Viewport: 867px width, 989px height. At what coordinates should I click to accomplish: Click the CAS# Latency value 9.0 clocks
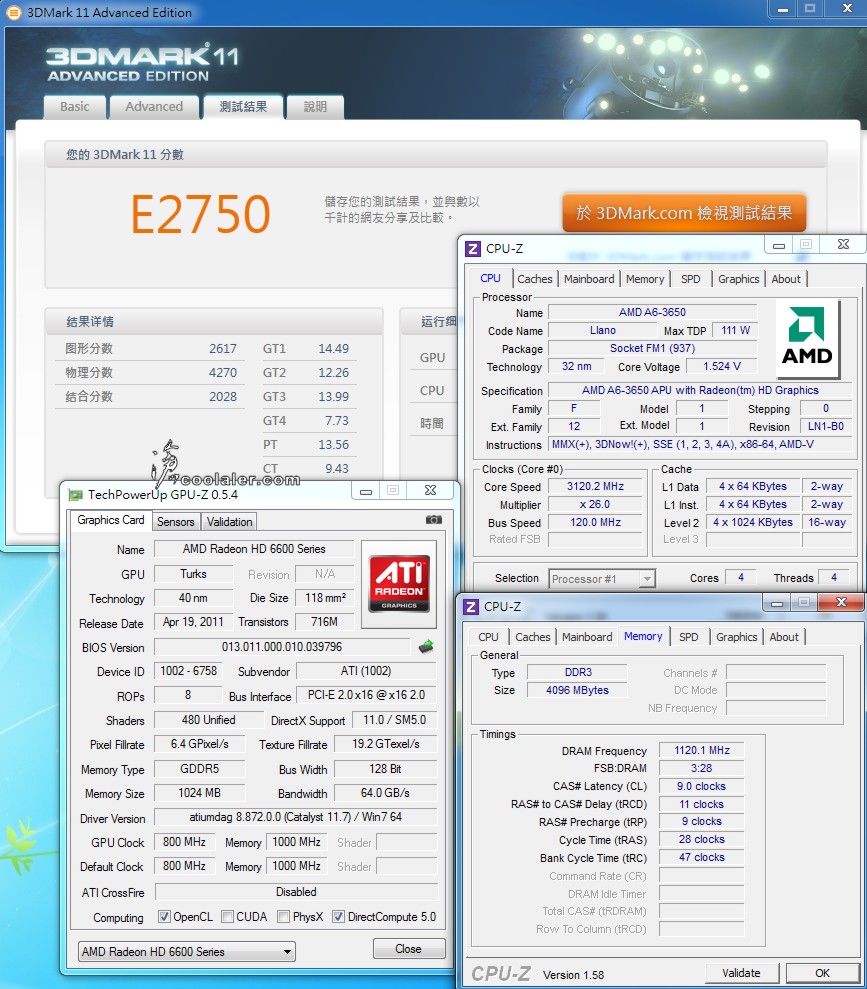701,786
